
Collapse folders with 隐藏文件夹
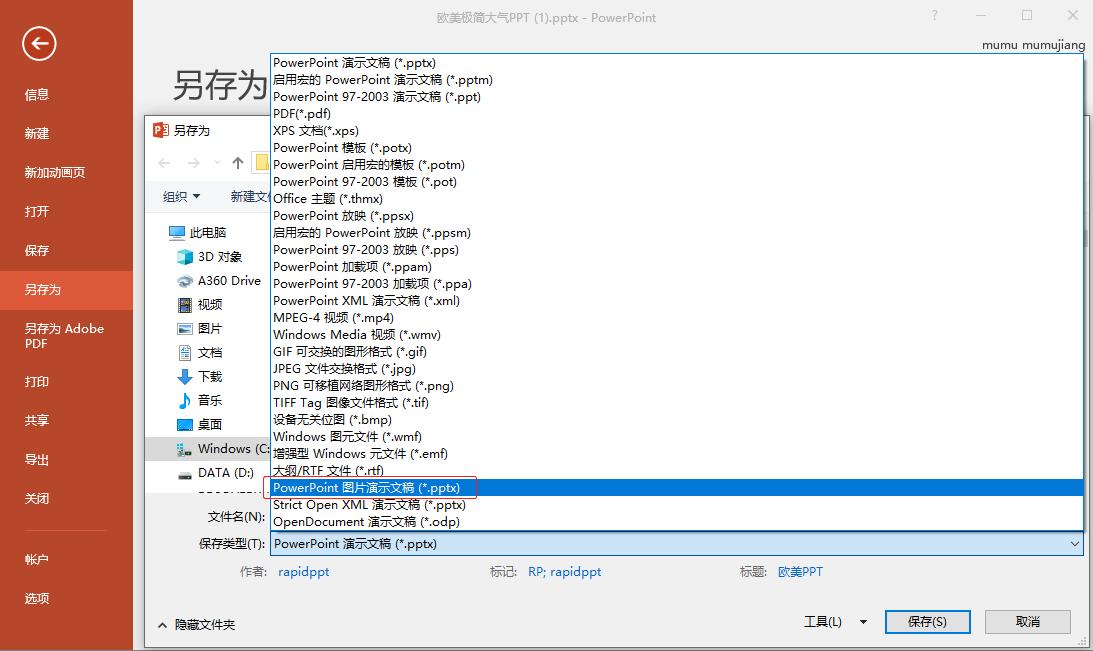coord(196,624)
